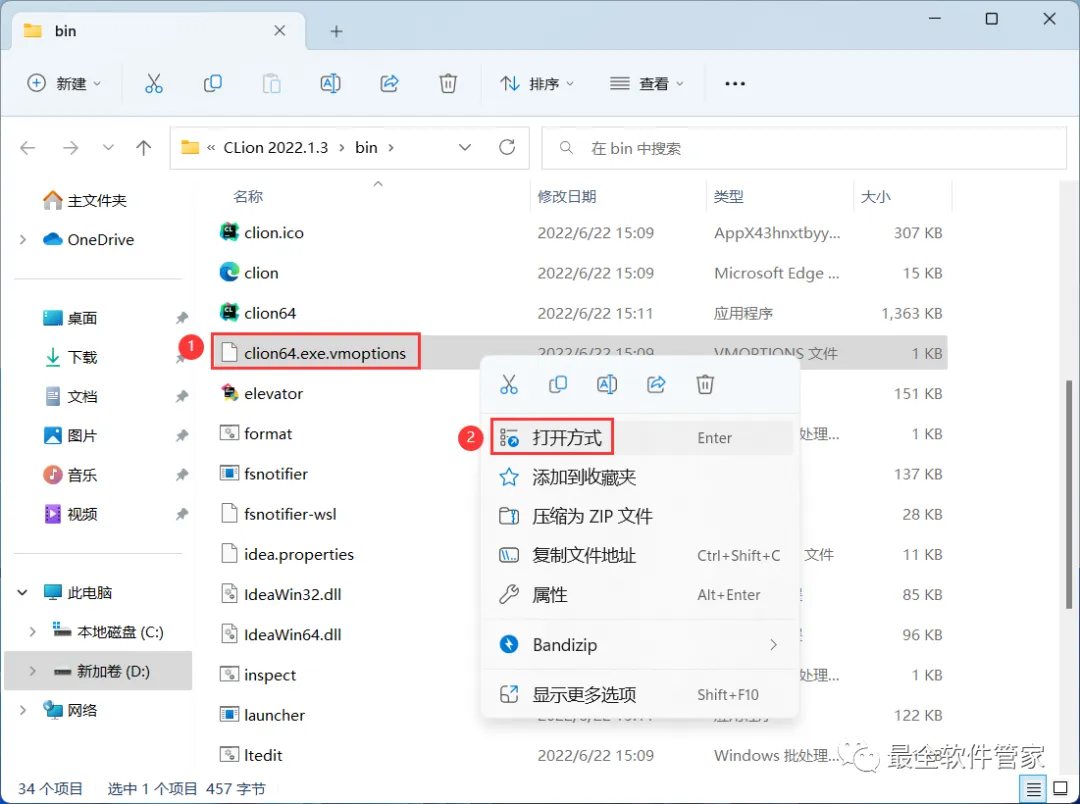
Task: Select the idea.properties file
Action: 287,554
